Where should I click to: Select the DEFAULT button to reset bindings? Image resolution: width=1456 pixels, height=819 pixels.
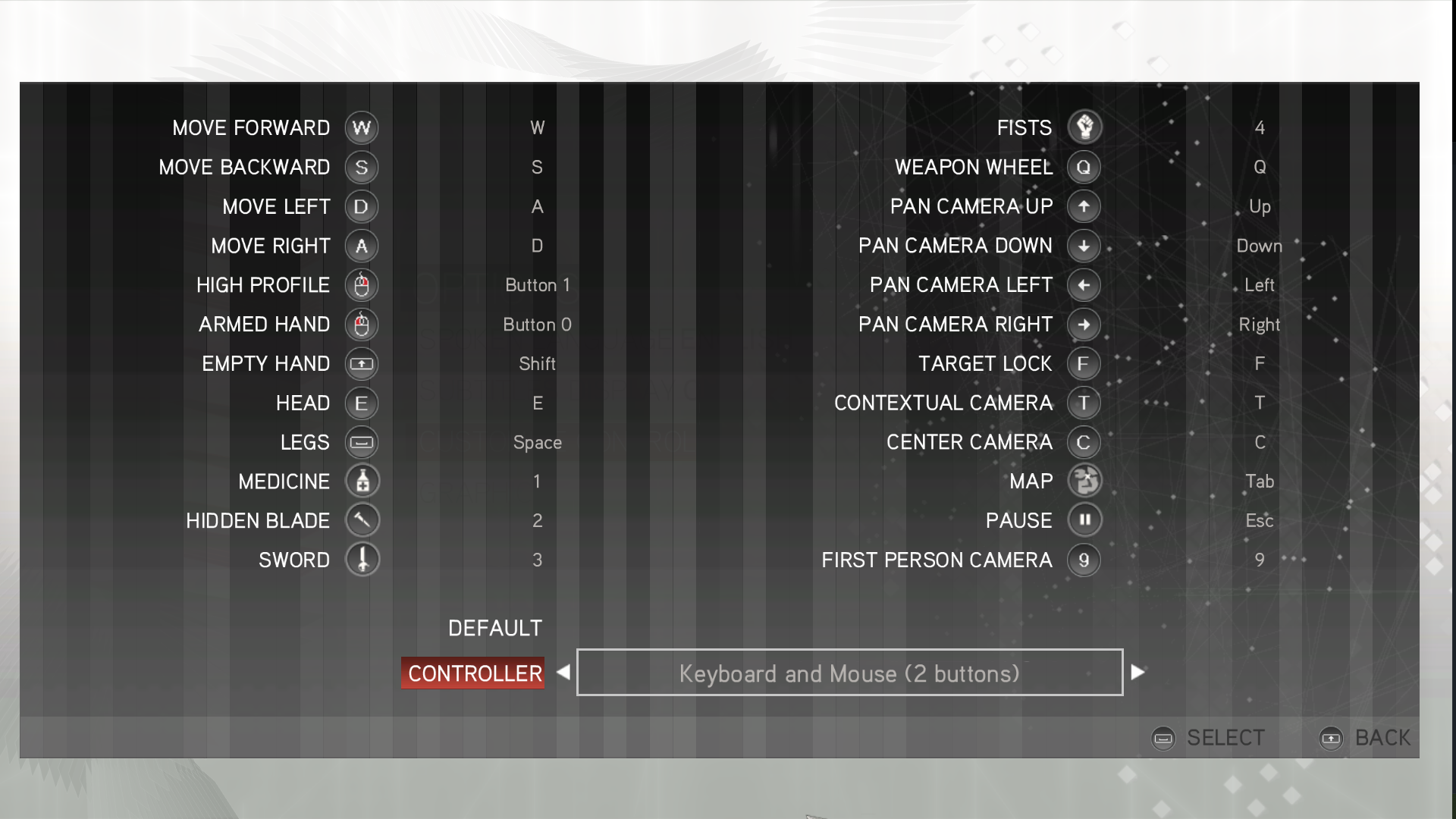pos(494,627)
